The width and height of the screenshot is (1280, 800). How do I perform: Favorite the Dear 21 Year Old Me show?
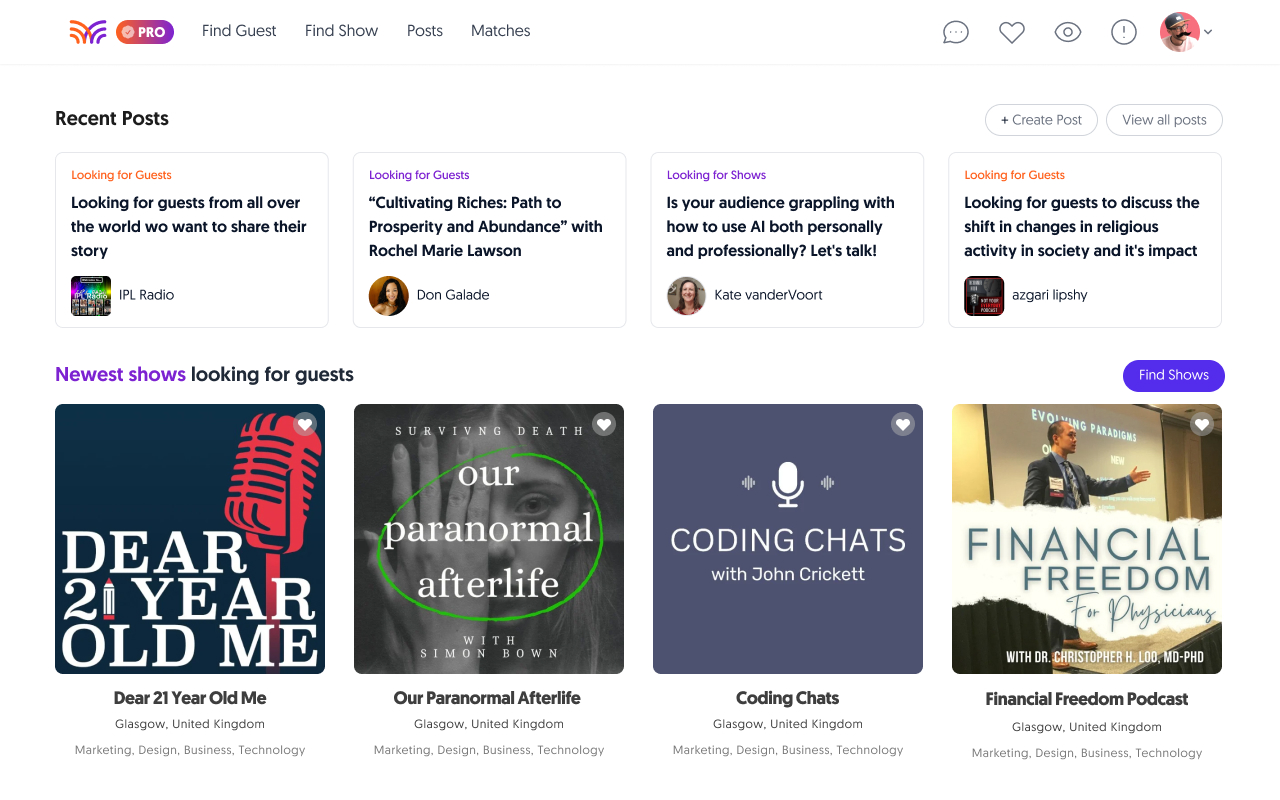click(x=306, y=424)
